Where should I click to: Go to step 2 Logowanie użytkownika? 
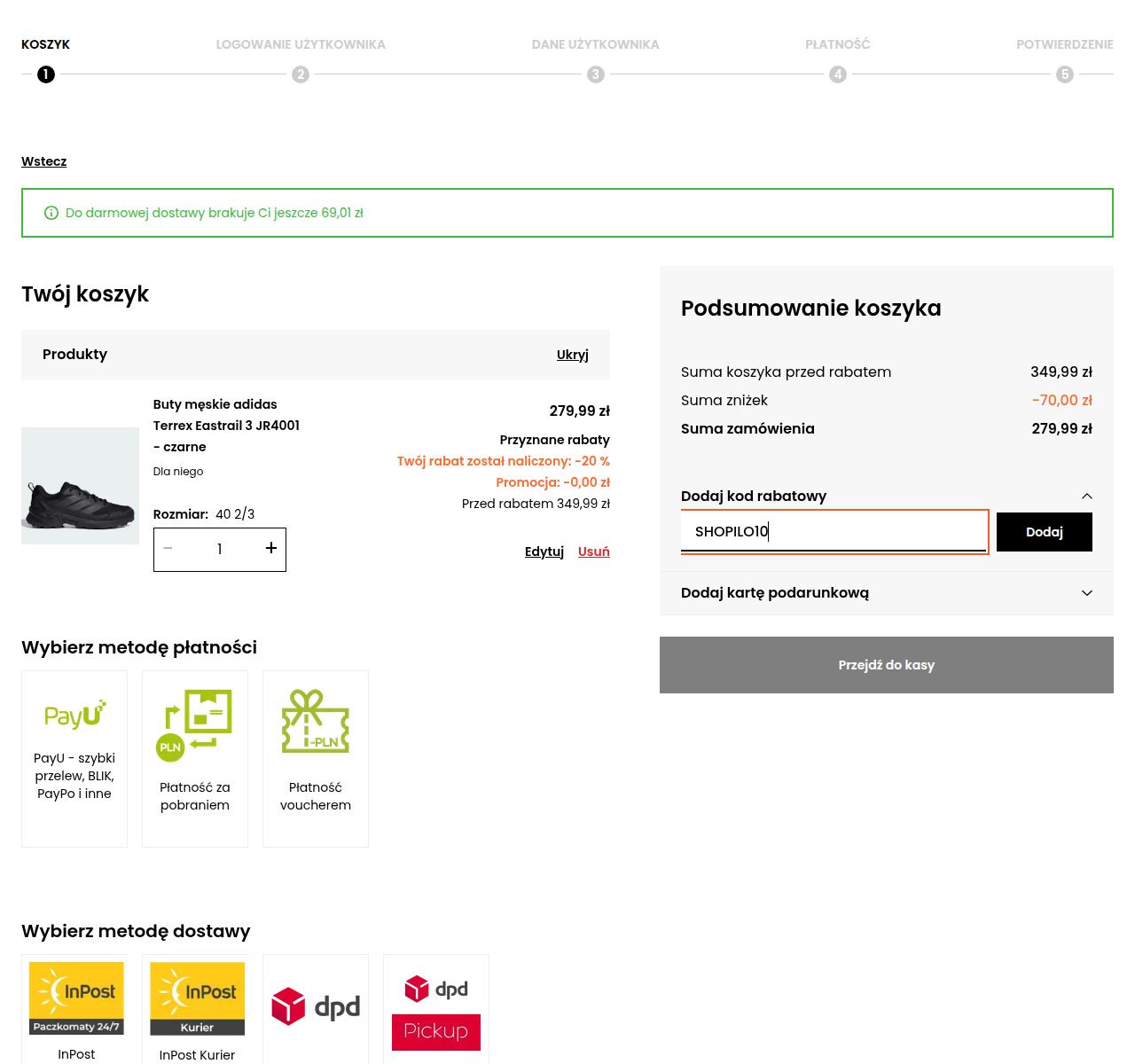pos(301,74)
